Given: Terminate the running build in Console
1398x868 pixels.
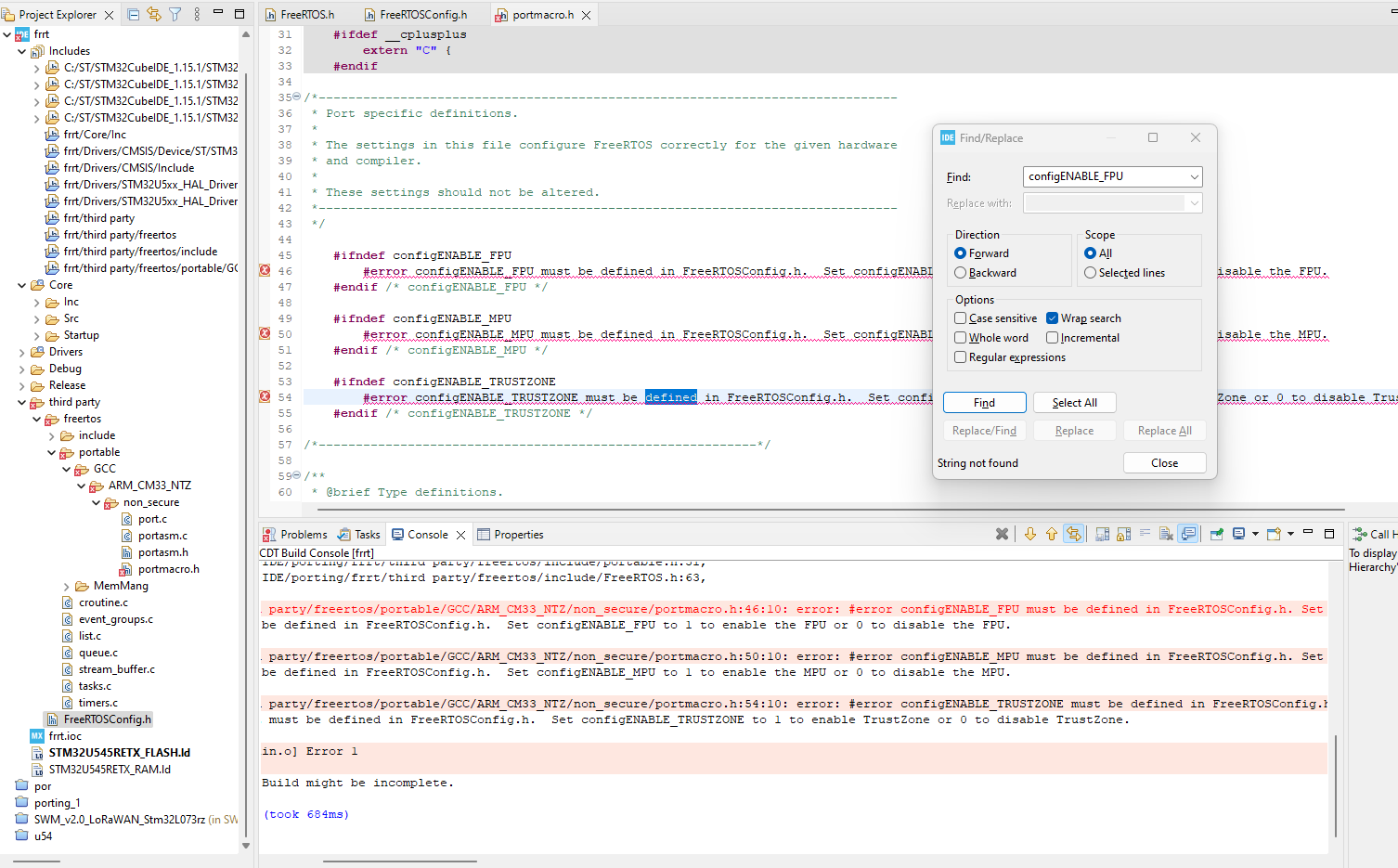Looking at the screenshot, I should click(x=1001, y=534).
